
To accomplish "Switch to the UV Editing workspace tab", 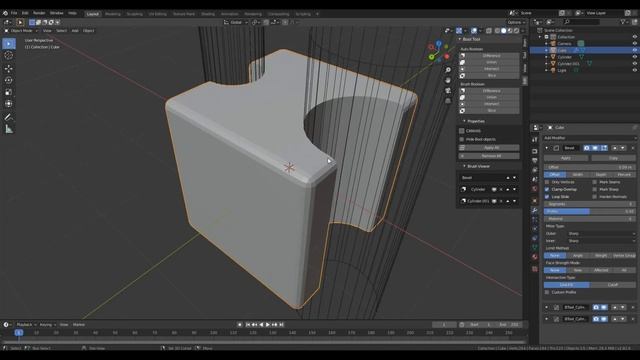I will coord(158,14).
